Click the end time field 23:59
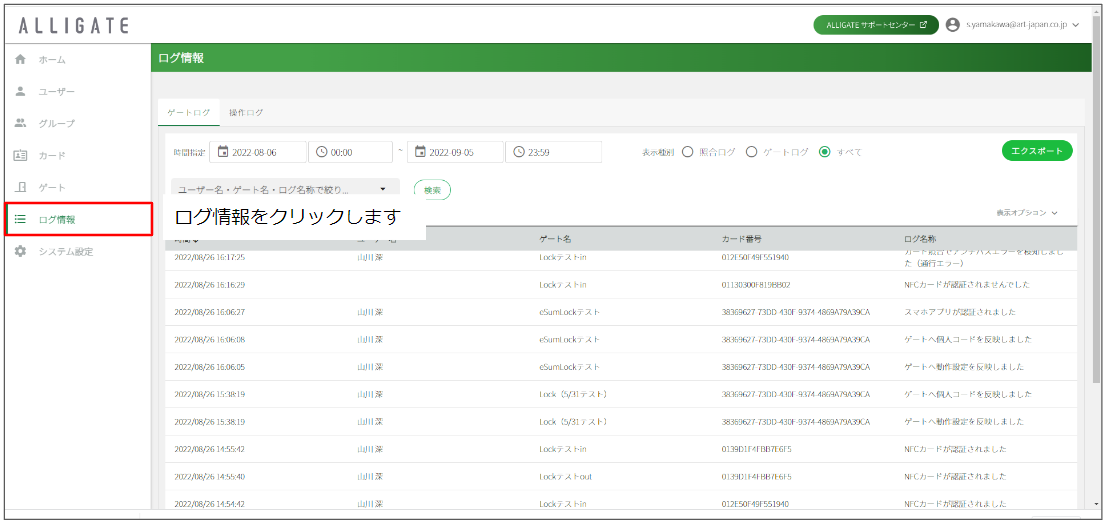 tap(553, 152)
